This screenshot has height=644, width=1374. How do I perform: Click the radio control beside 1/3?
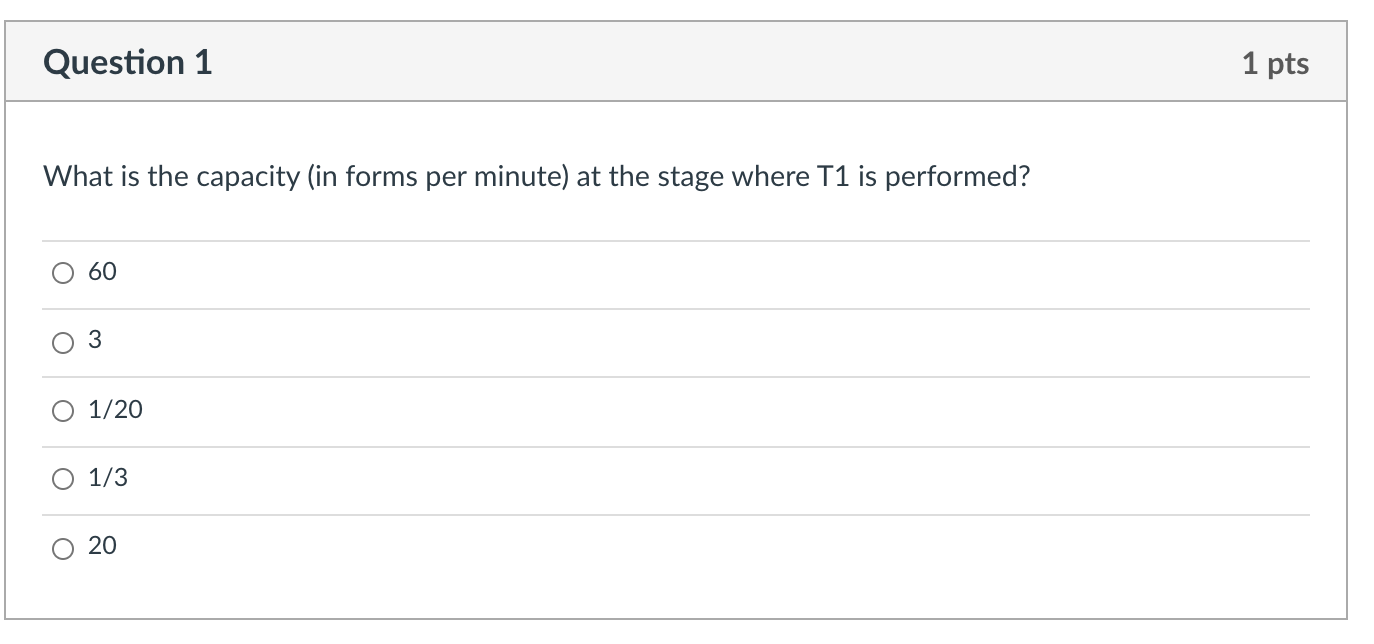click(x=62, y=477)
